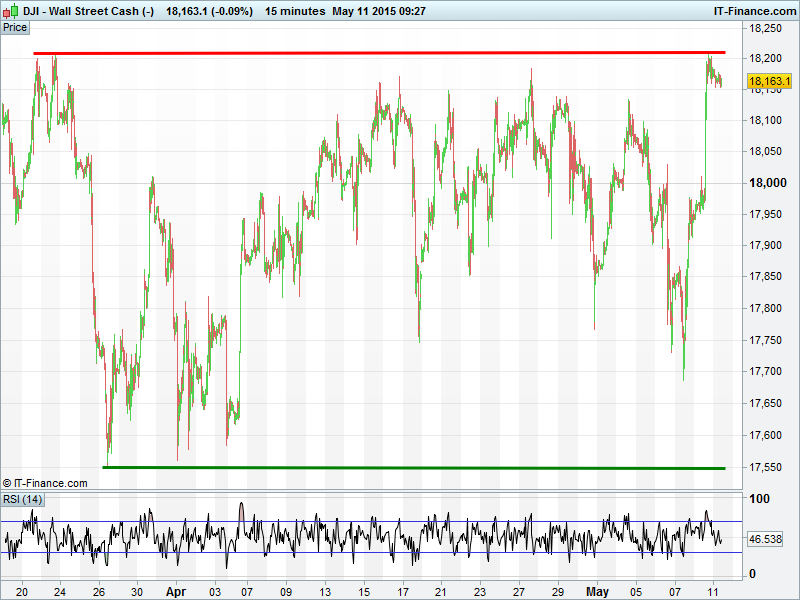Click the candlestick icon beside DJI title
The width and height of the screenshot is (800, 600).
click(11, 11)
